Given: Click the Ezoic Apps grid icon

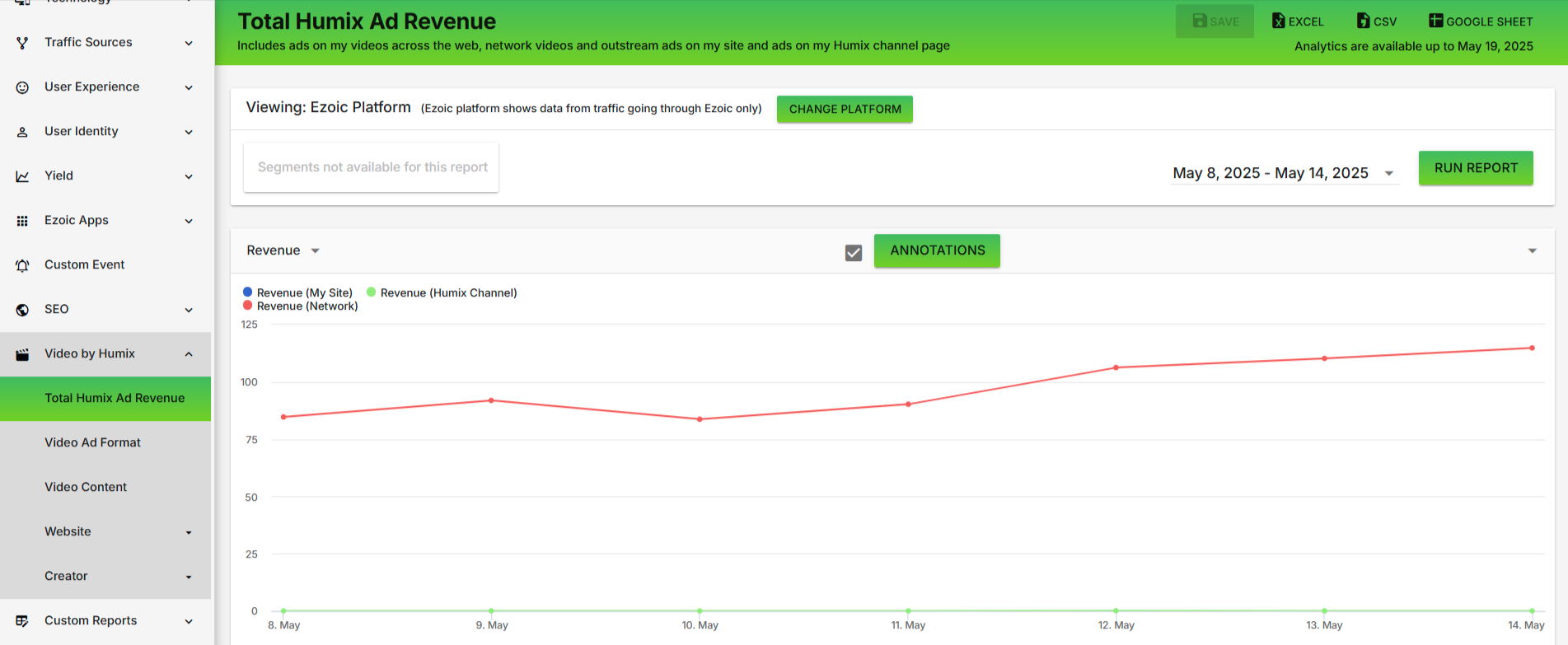Looking at the screenshot, I should [22, 221].
